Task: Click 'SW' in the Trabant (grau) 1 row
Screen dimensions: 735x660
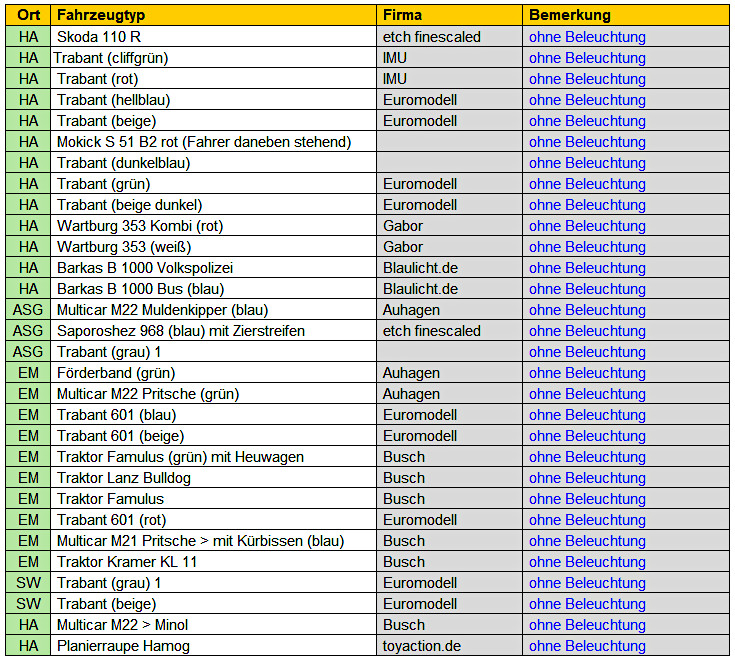Action: click(x=28, y=583)
